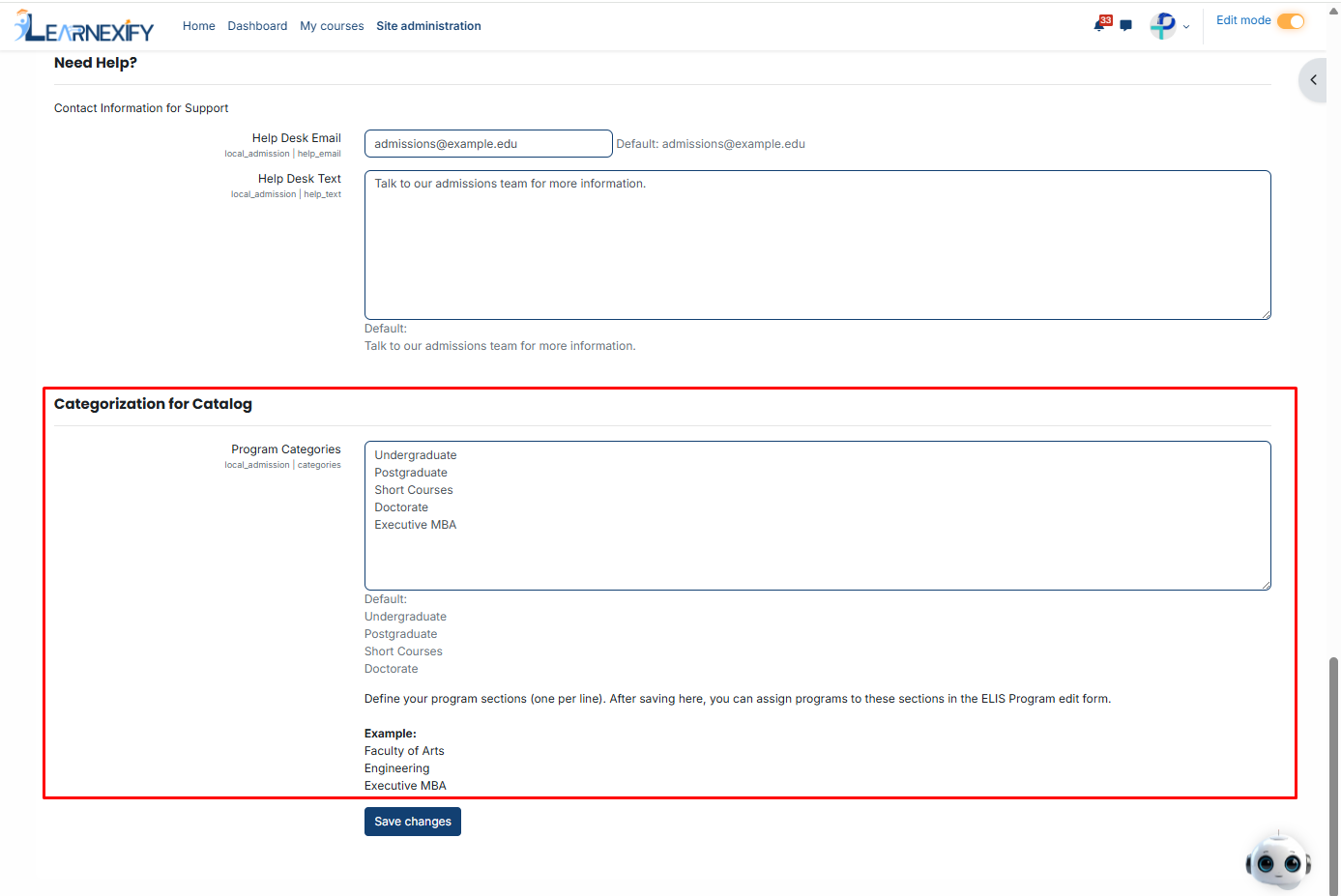The width and height of the screenshot is (1341, 896).
Task: Click the 'Define your program sections' description
Action: pos(738,699)
